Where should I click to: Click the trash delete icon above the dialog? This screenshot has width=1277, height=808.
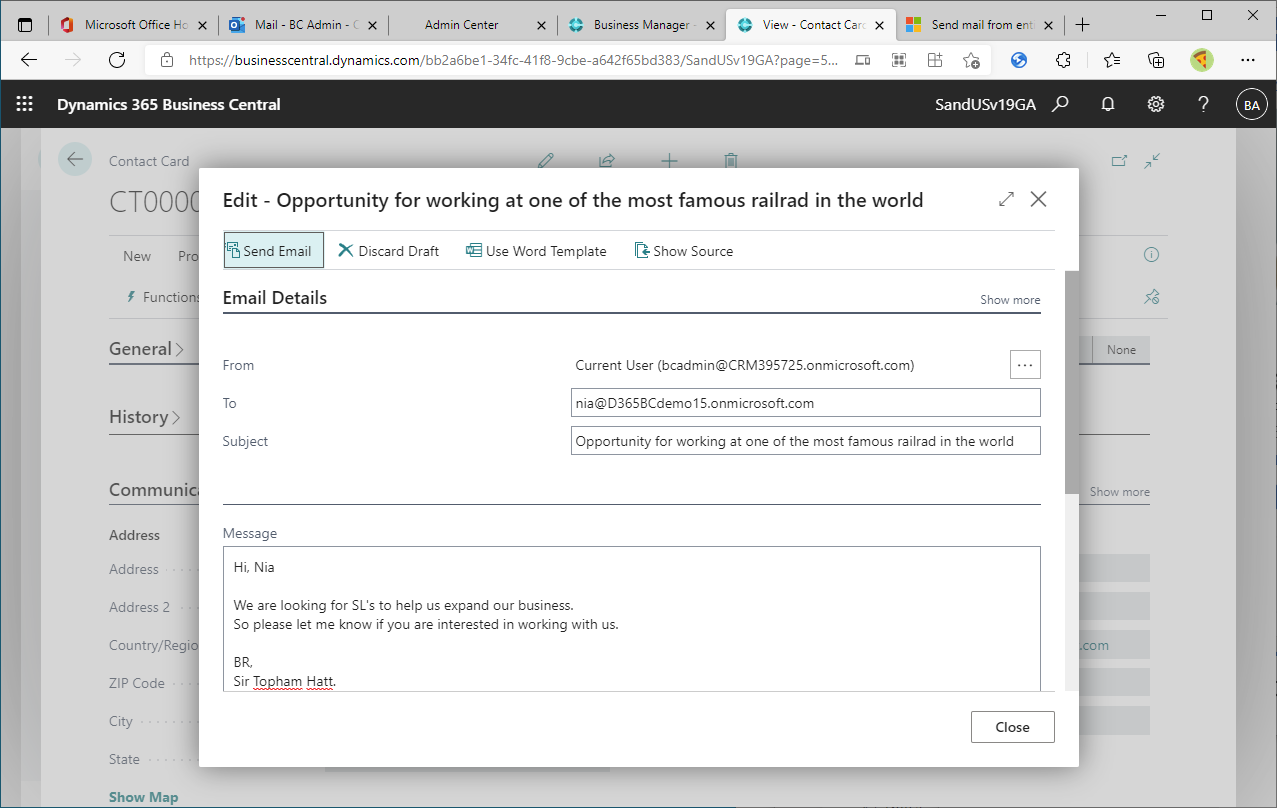tap(730, 160)
